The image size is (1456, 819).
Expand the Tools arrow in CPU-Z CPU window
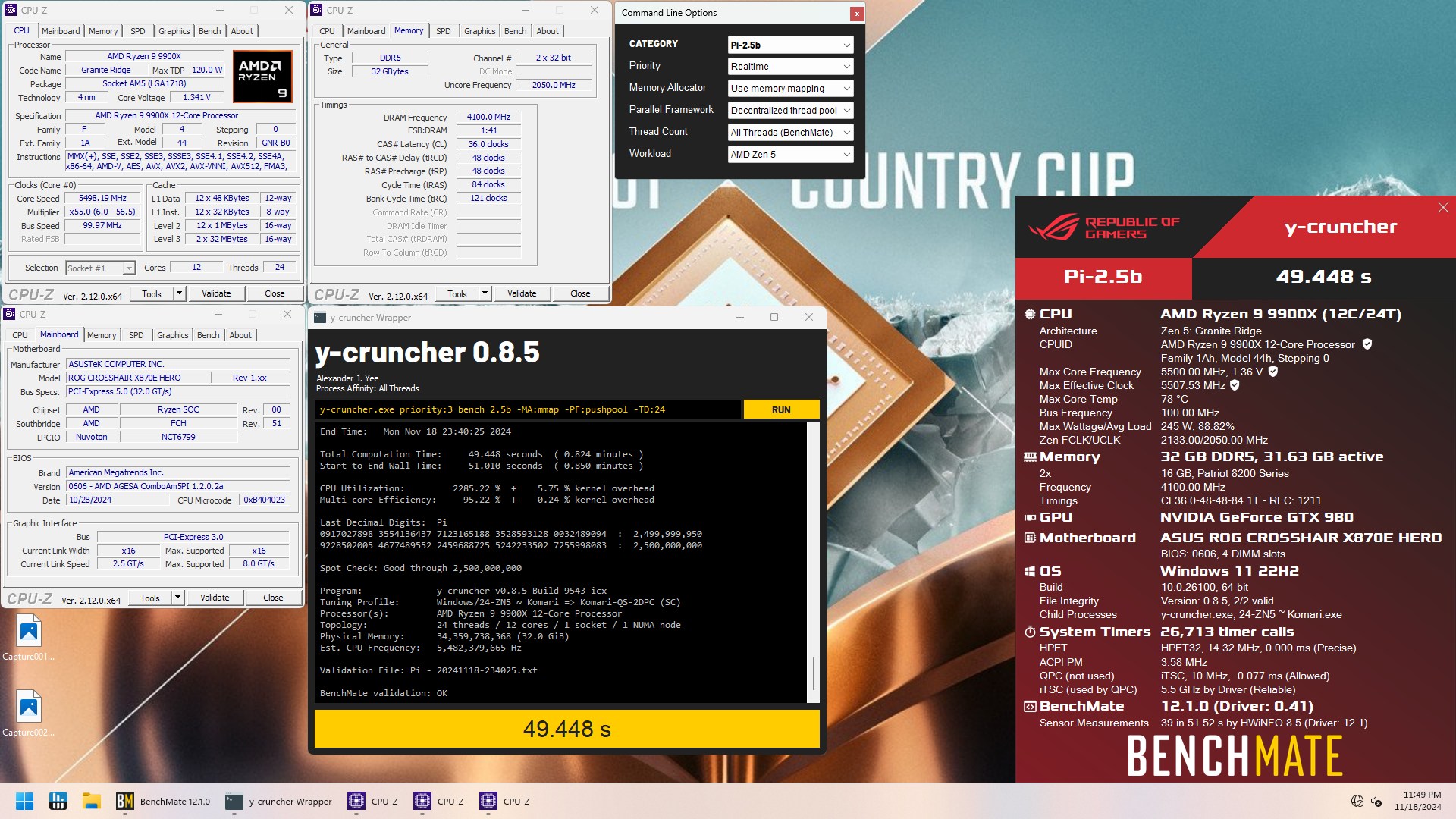[179, 293]
